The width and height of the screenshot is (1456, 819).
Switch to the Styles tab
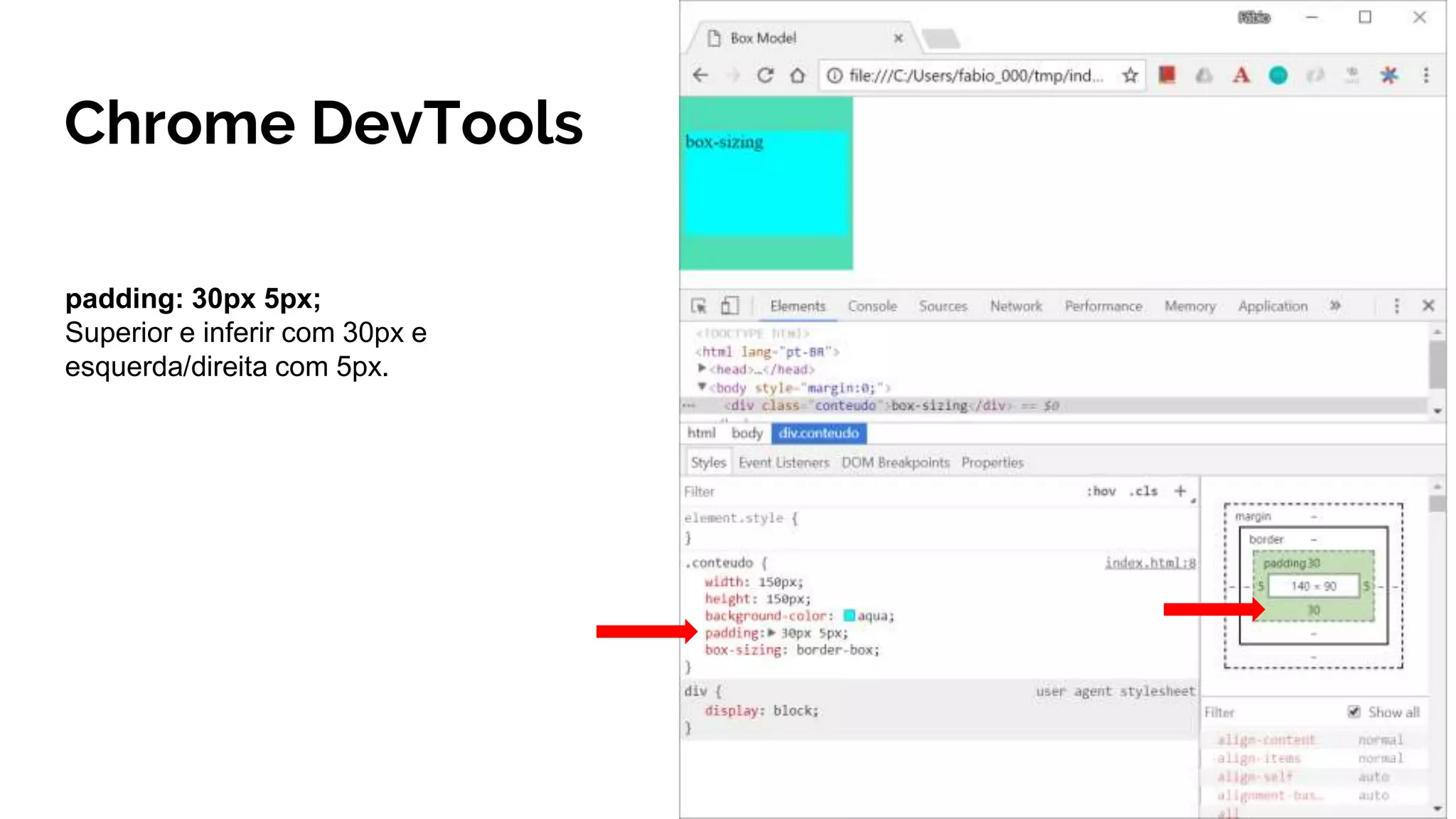click(x=708, y=462)
